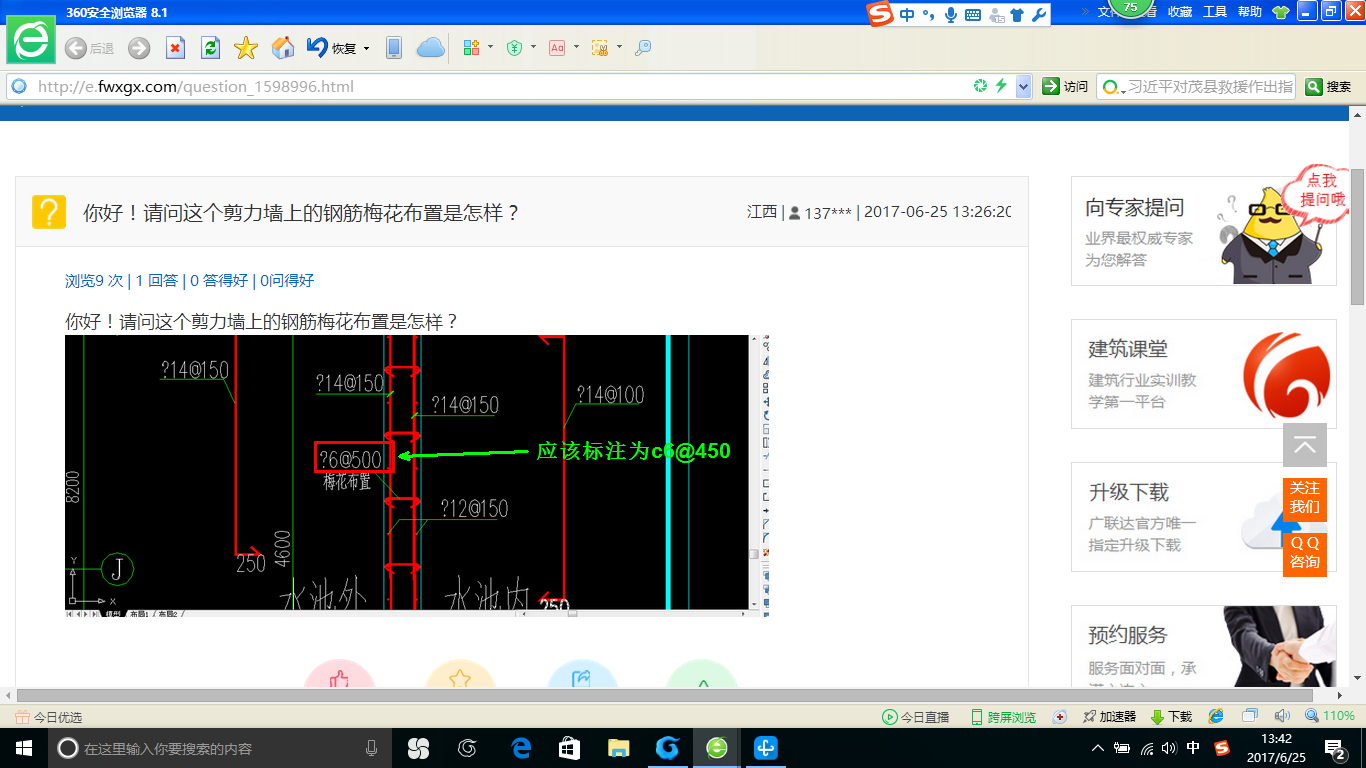1366x768 pixels.
Task: Go to the browser home page icon
Action: (283, 48)
